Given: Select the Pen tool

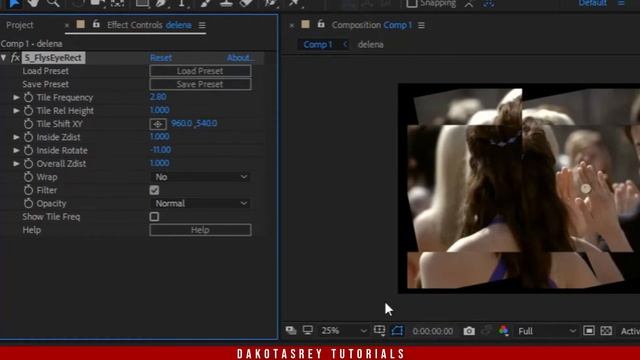Looking at the screenshot, I should [161, 3].
